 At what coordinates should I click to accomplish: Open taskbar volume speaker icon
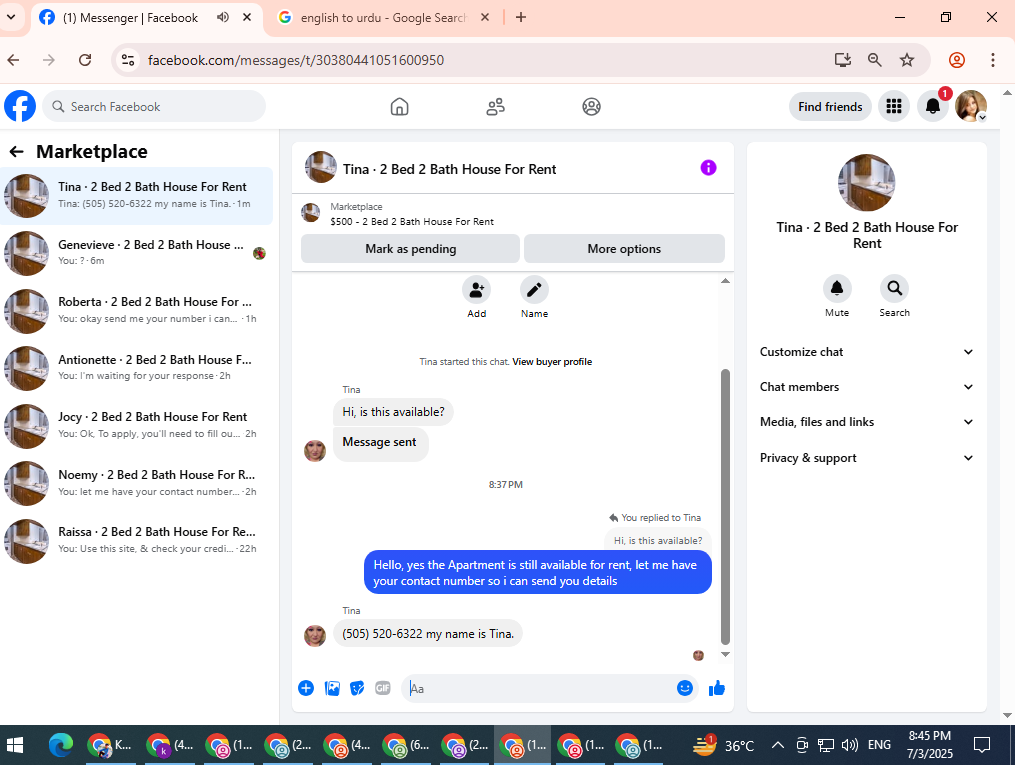(849, 746)
